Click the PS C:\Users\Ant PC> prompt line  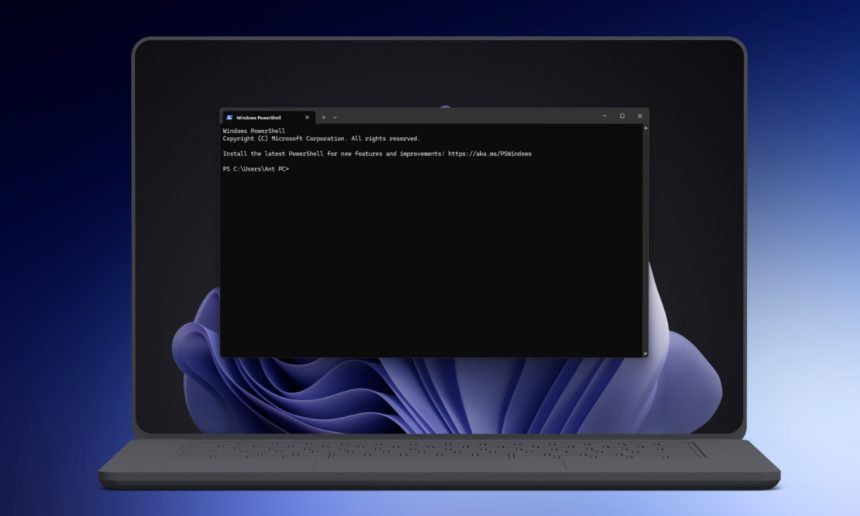click(x=256, y=169)
